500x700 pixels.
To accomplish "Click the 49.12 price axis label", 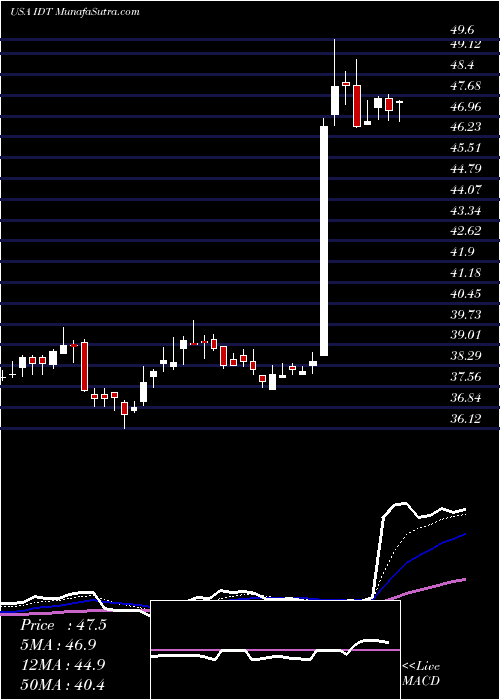I will click(466, 44).
